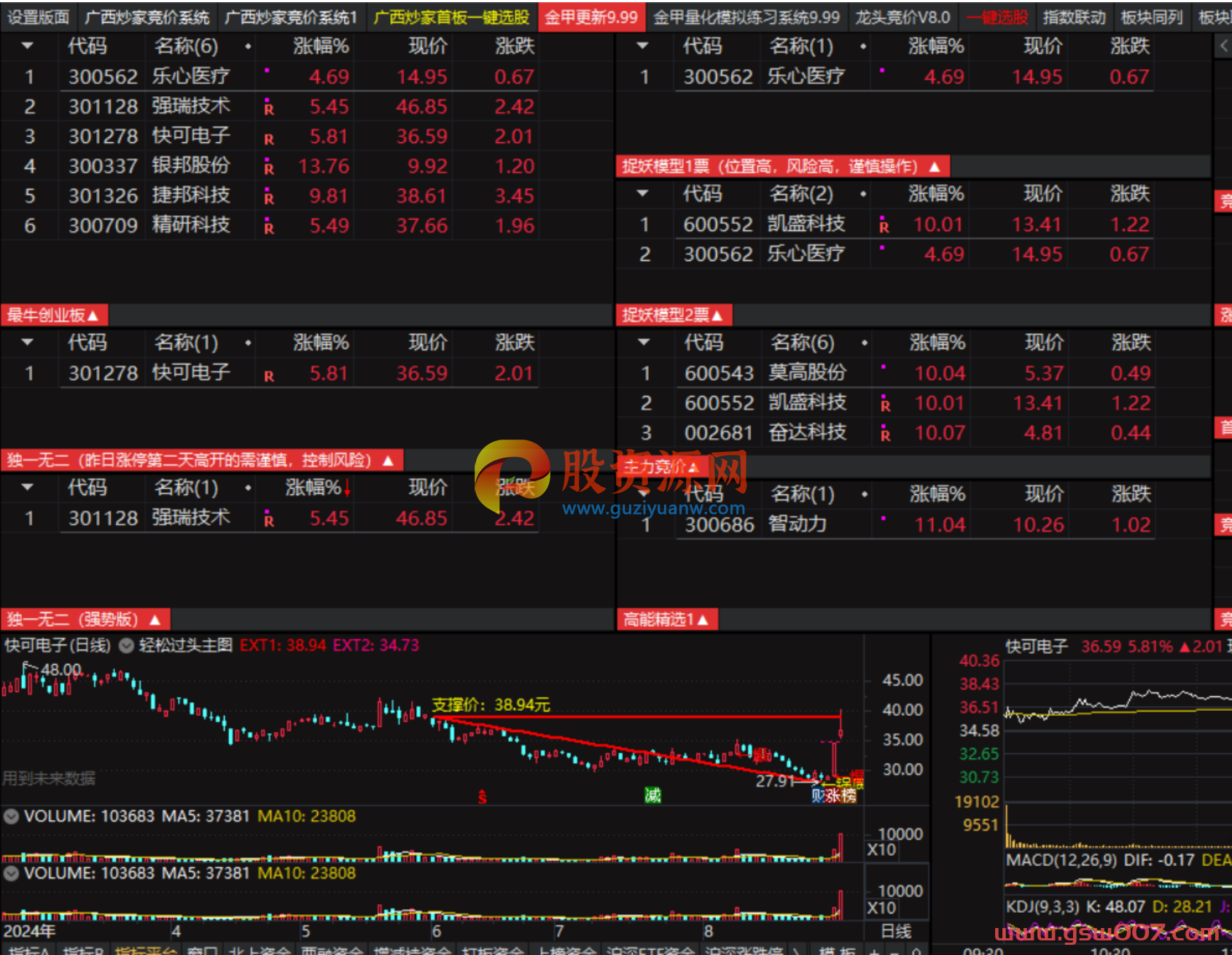Click dot column header in 名称(2) table
This screenshot has width=1232, height=955.
tap(863, 194)
